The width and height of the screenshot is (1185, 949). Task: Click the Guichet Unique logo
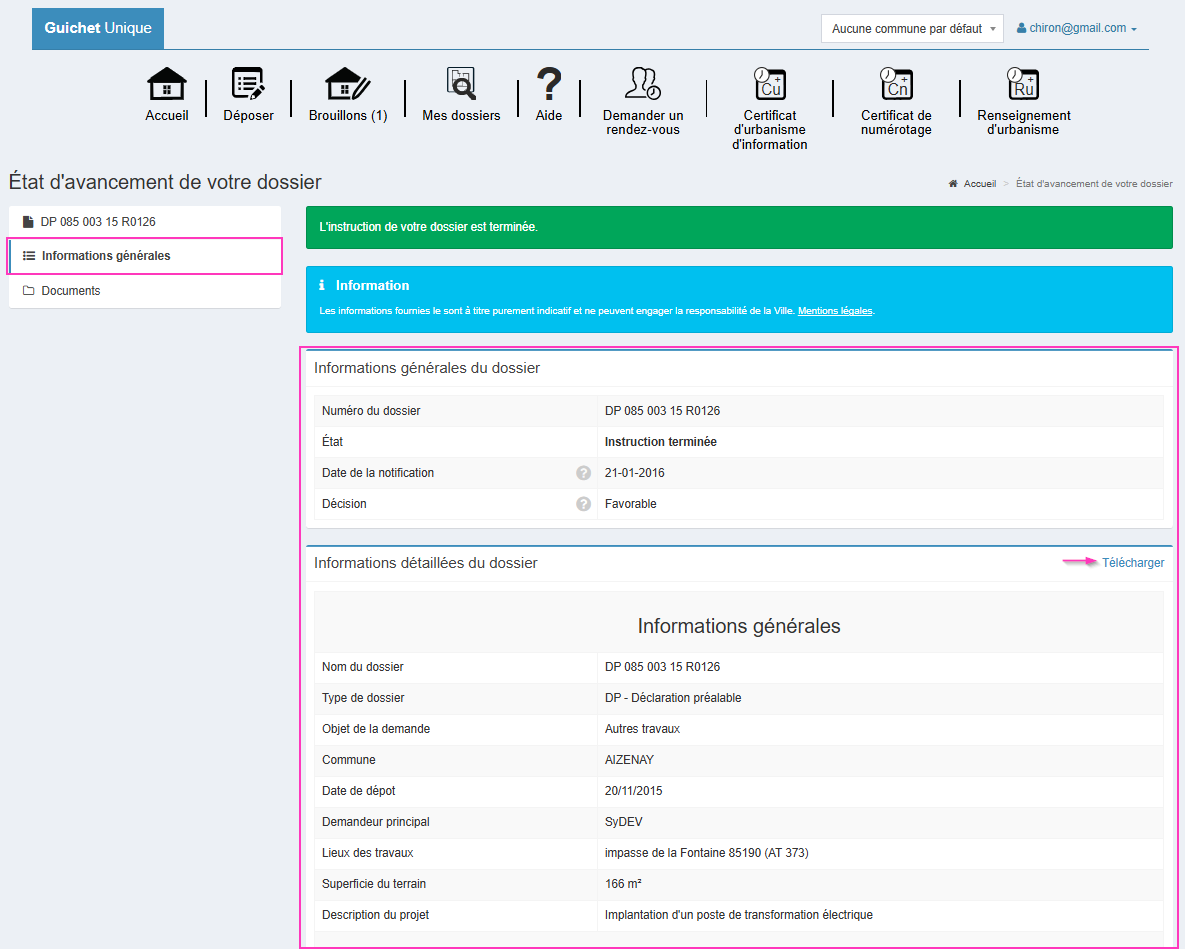[98, 29]
